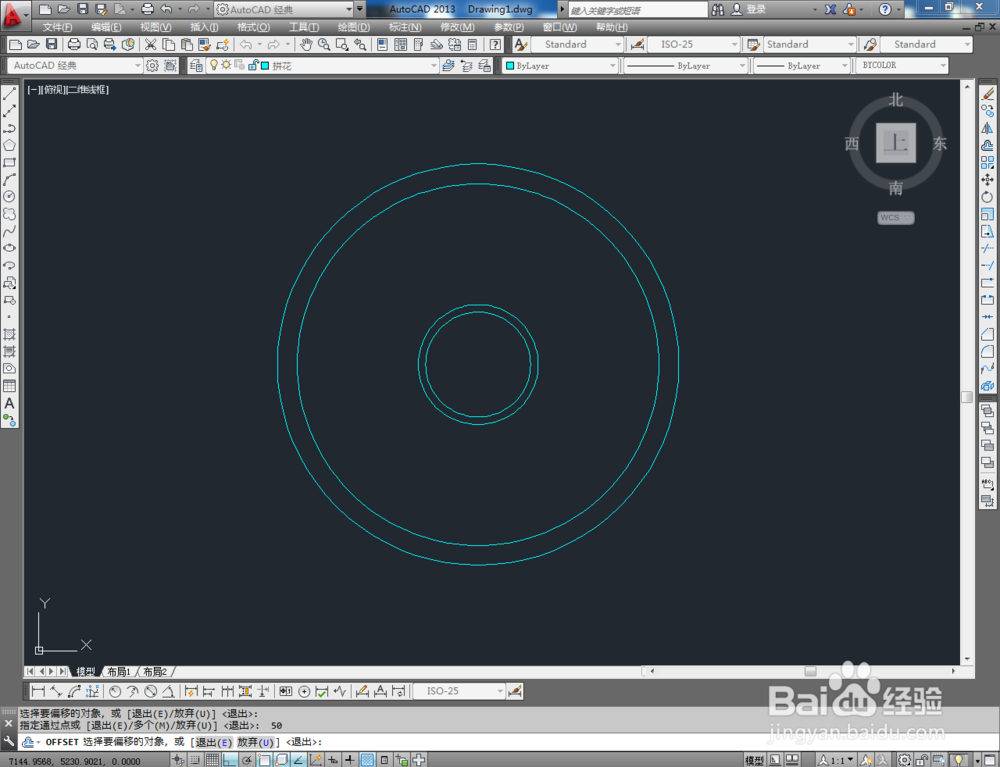Image resolution: width=1000 pixels, height=767 pixels.
Task: Open the AutoCAD 经典 workspace dropdown in title bar
Action: click(x=349, y=10)
